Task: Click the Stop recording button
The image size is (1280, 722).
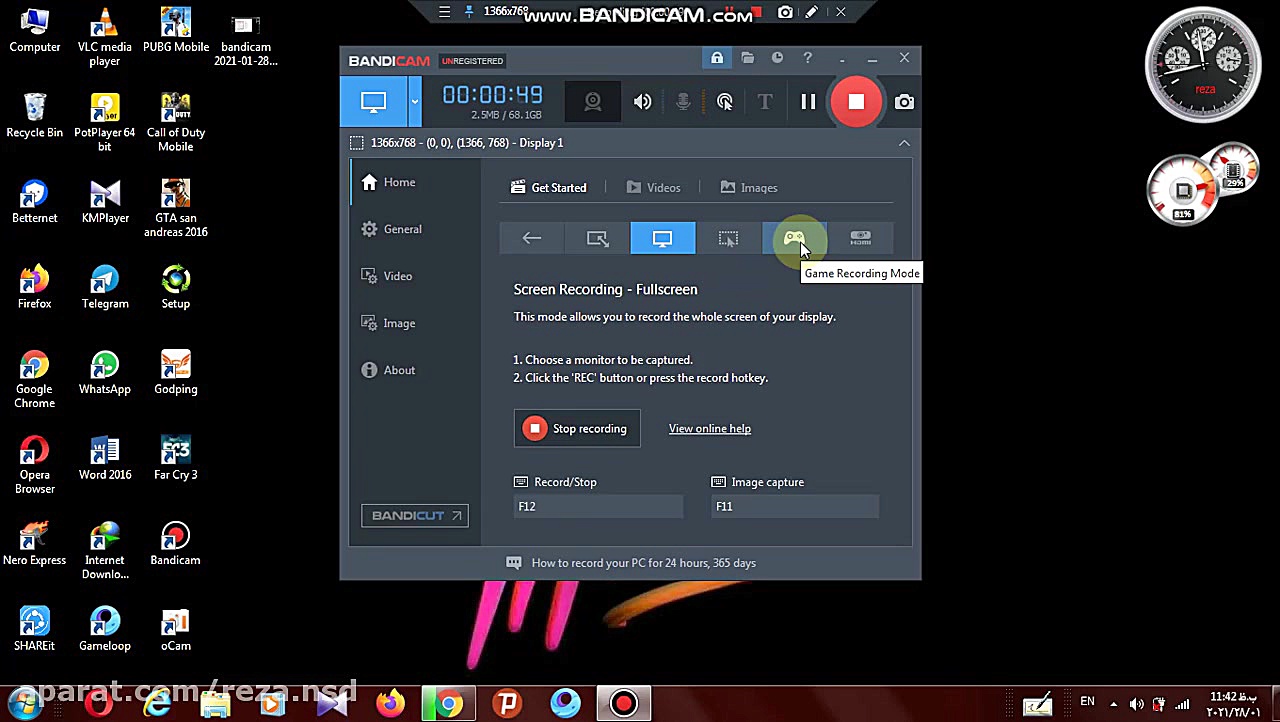Action: click(577, 429)
